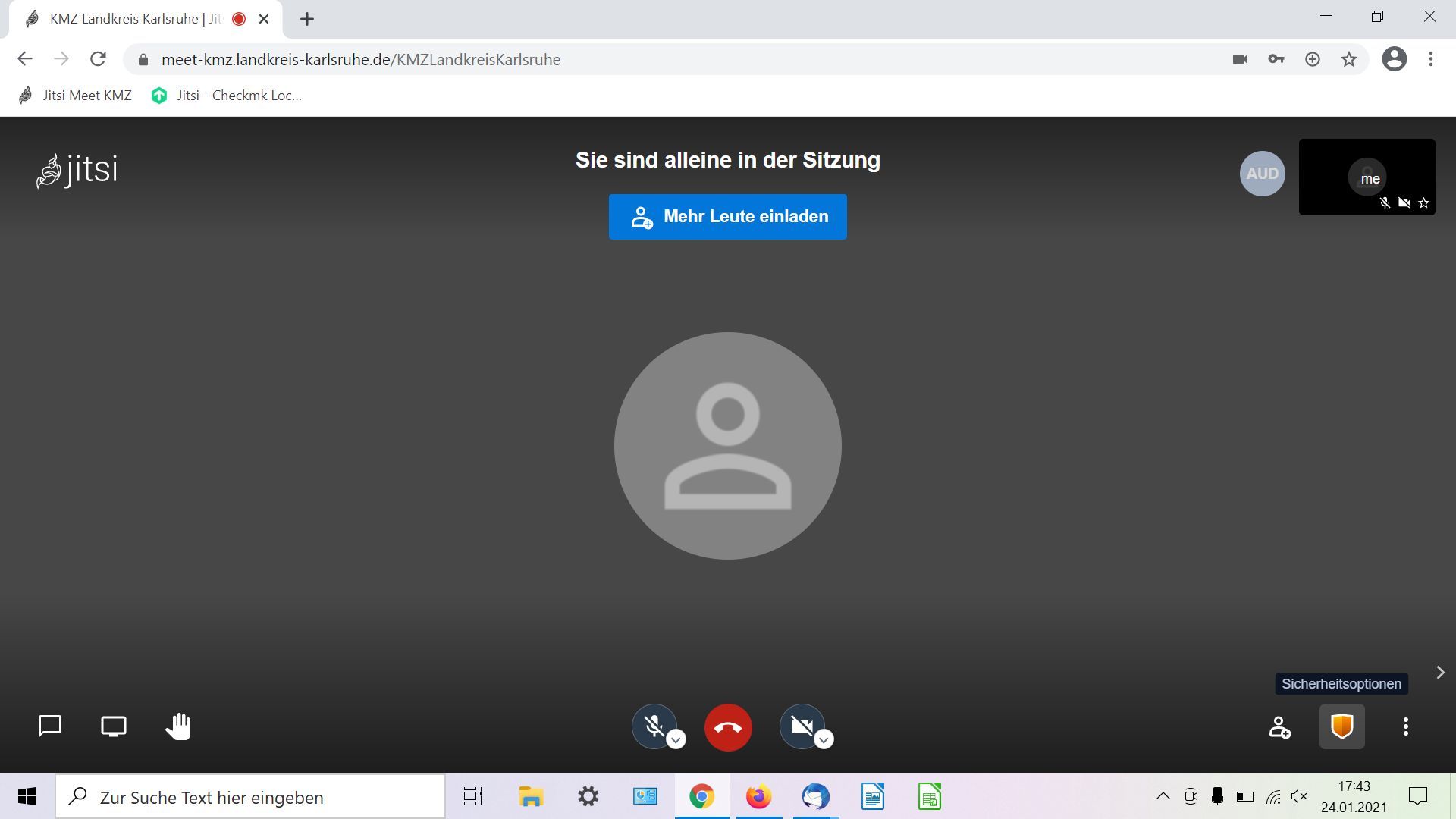
Task: Open the Jitsi Meet KMZ bookmark
Action: [76, 96]
